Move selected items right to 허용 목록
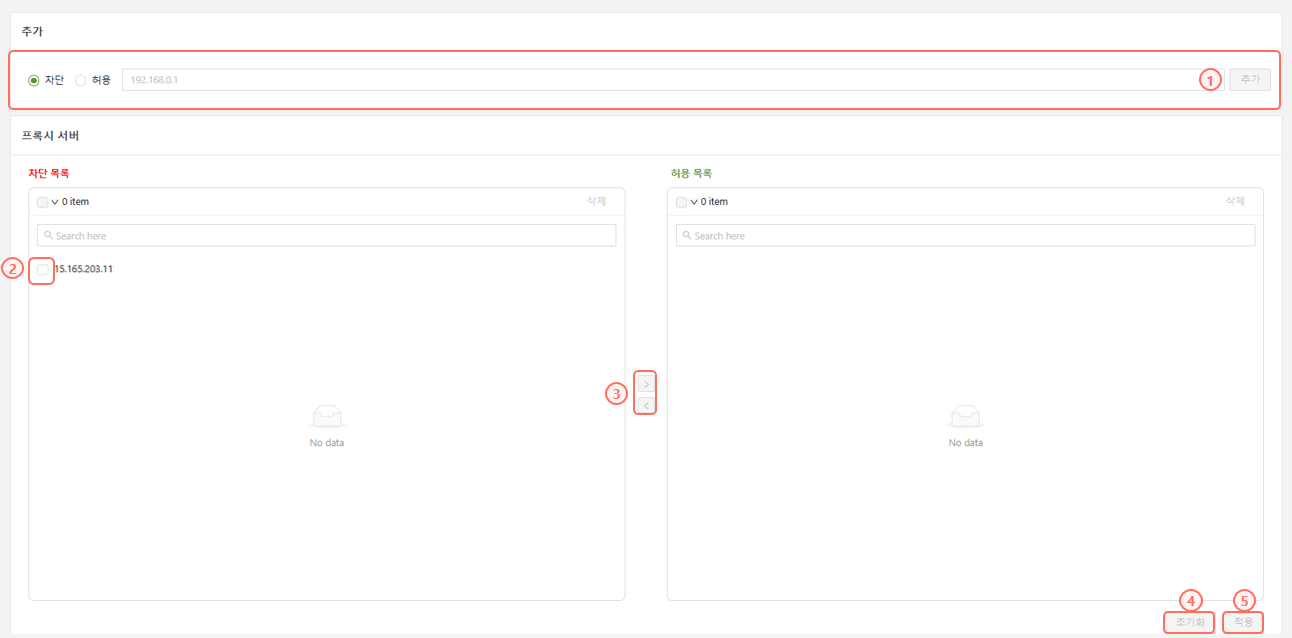Screen dimensions: 1292x638 coord(646,384)
